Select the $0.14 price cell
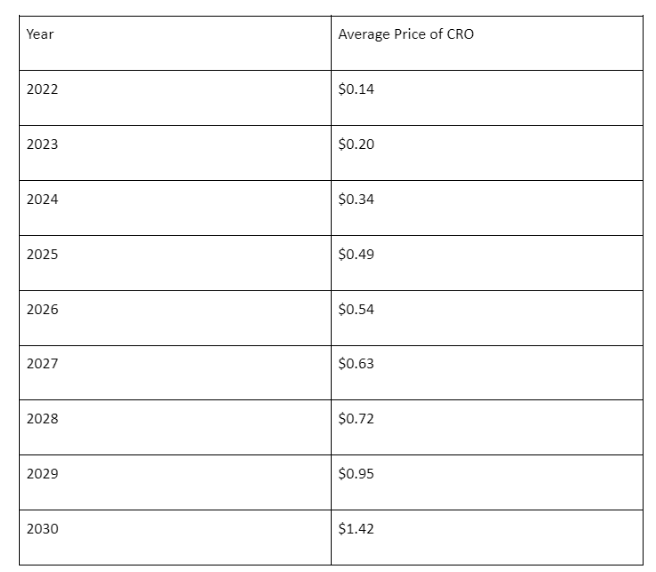 [356, 89]
